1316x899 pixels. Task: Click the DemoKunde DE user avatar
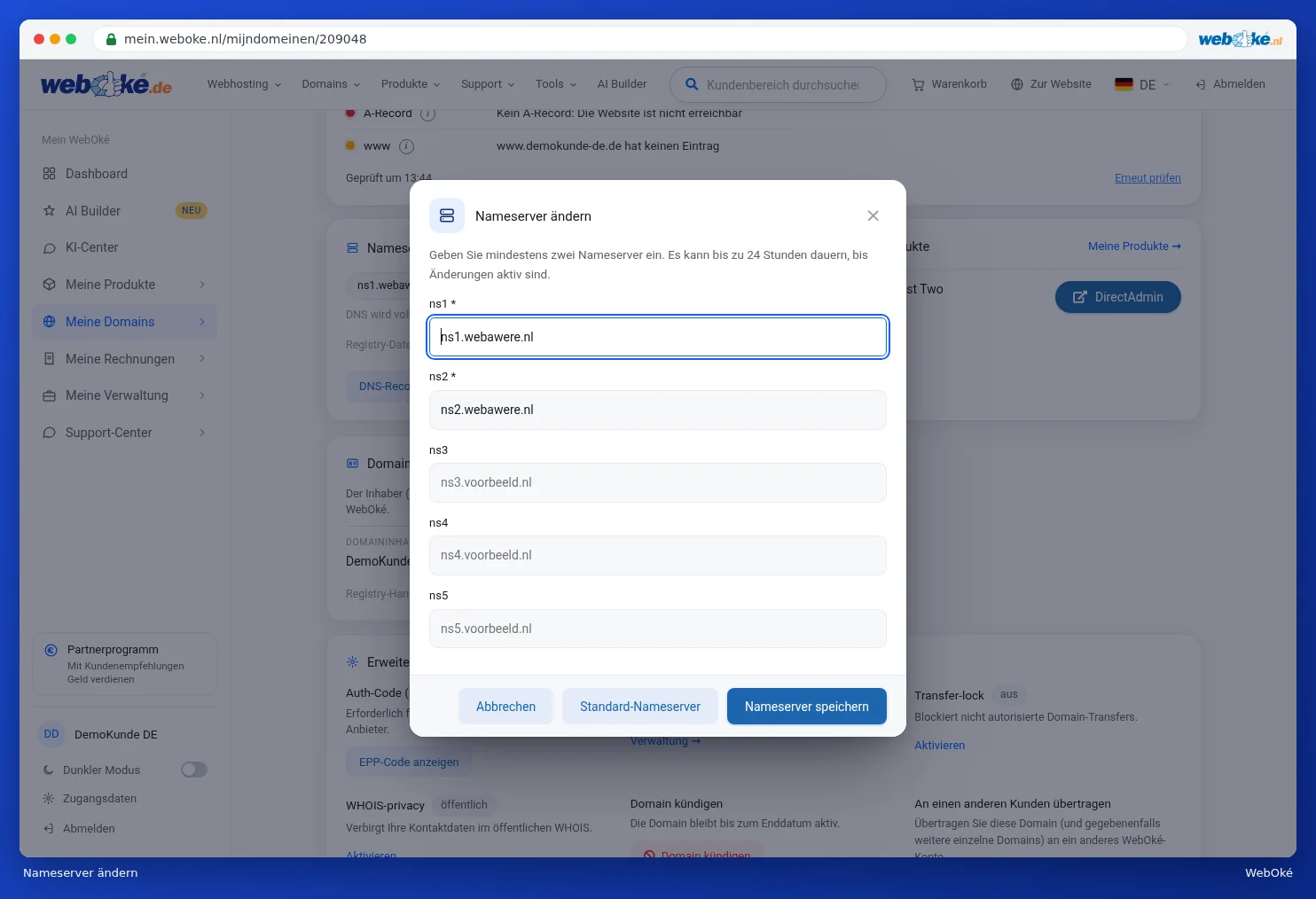(51, 734)
